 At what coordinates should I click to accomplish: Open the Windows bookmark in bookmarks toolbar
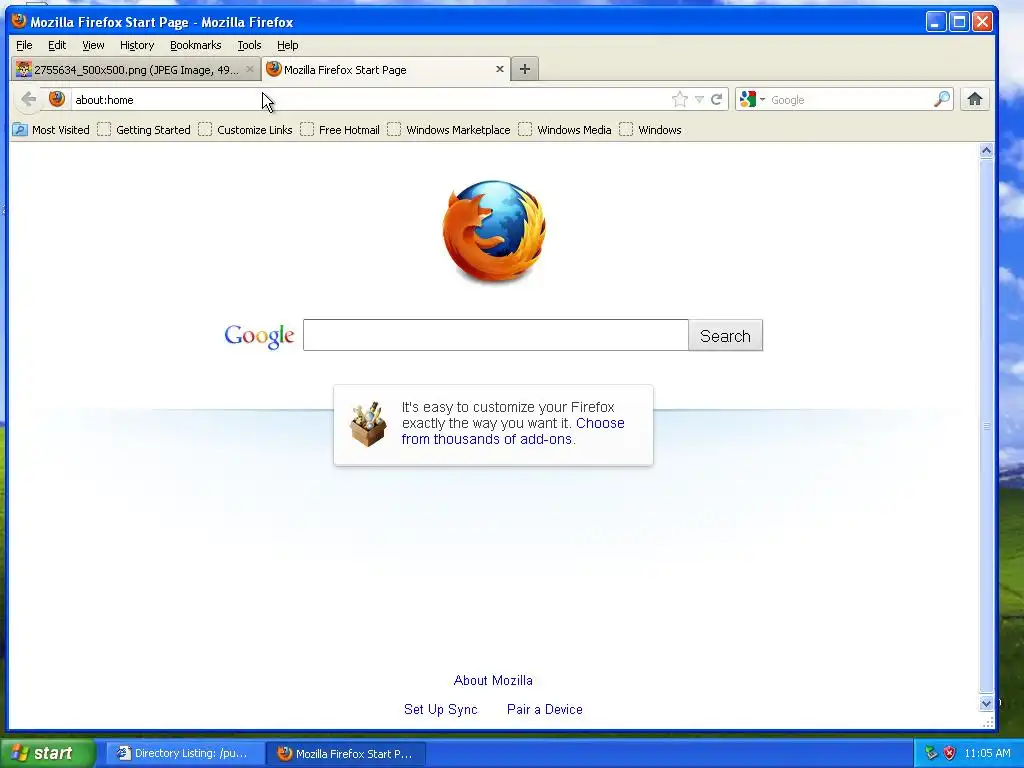point(650,130)
